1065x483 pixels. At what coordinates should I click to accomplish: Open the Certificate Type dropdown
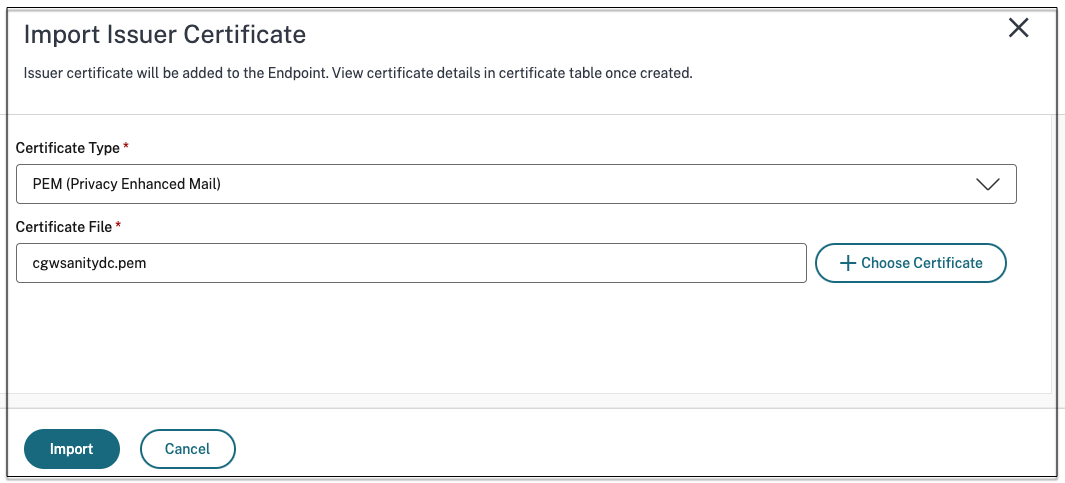point(516,184)
